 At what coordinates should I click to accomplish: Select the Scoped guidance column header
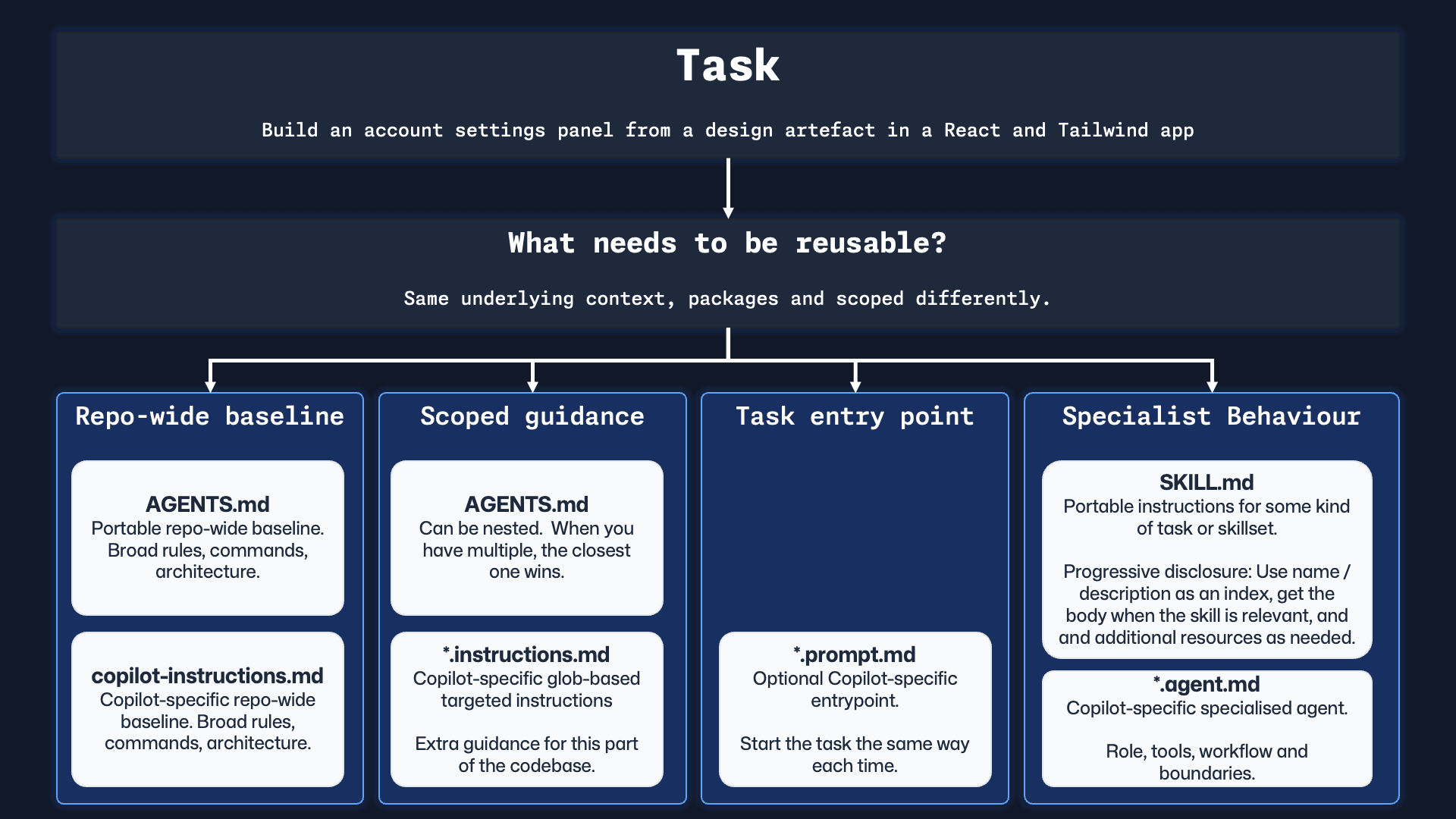pyautogui.click(x=532, y=416)
